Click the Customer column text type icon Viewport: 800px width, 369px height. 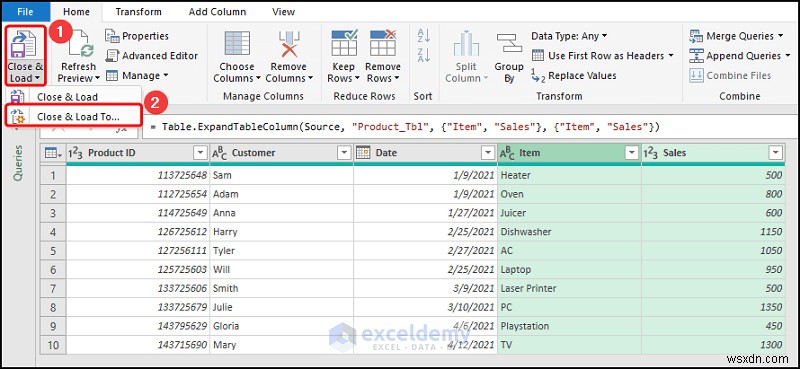pyautogui.click(x=219, y=153)
